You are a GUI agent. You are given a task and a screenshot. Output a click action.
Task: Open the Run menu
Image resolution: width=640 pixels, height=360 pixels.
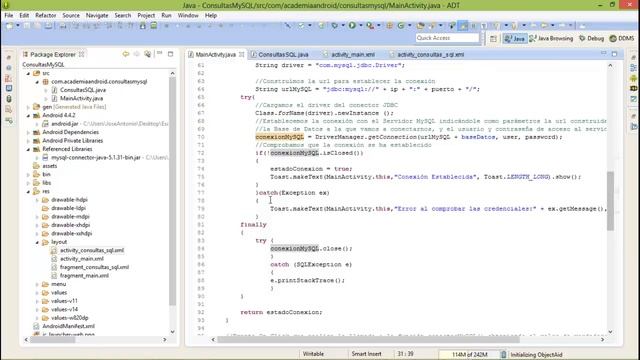coord(166,15)
